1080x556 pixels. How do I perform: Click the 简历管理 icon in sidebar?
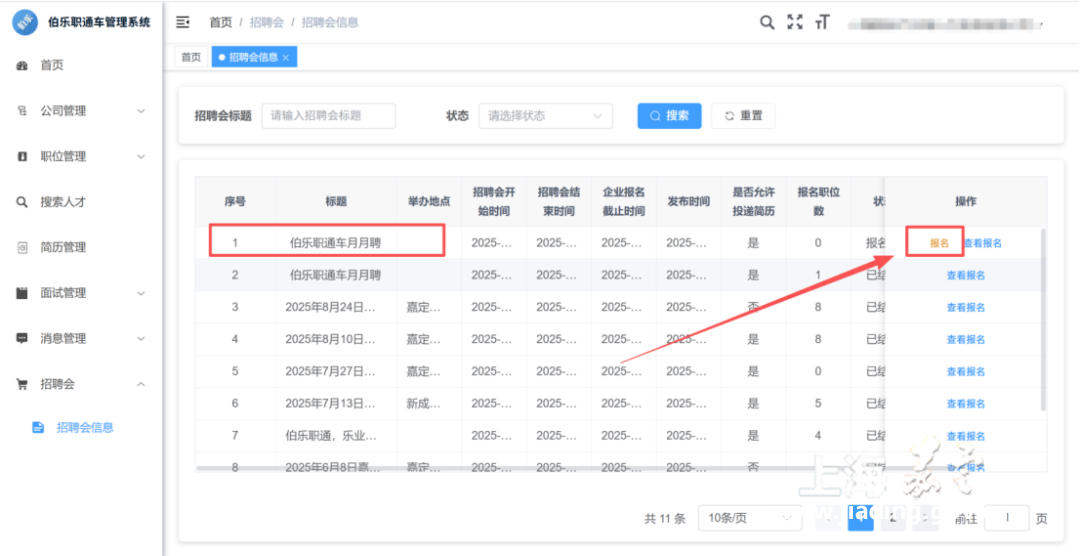(x=22, y=247)
